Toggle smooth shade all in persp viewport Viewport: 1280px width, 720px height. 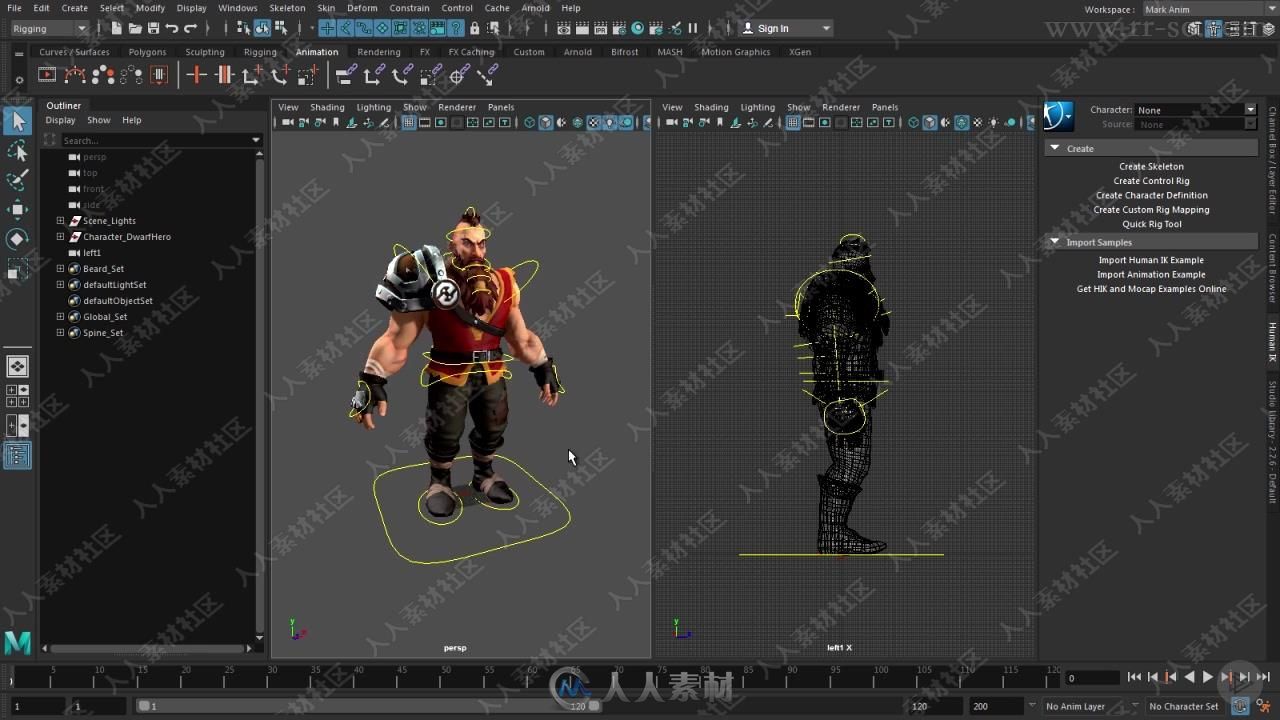coord(546,122)
